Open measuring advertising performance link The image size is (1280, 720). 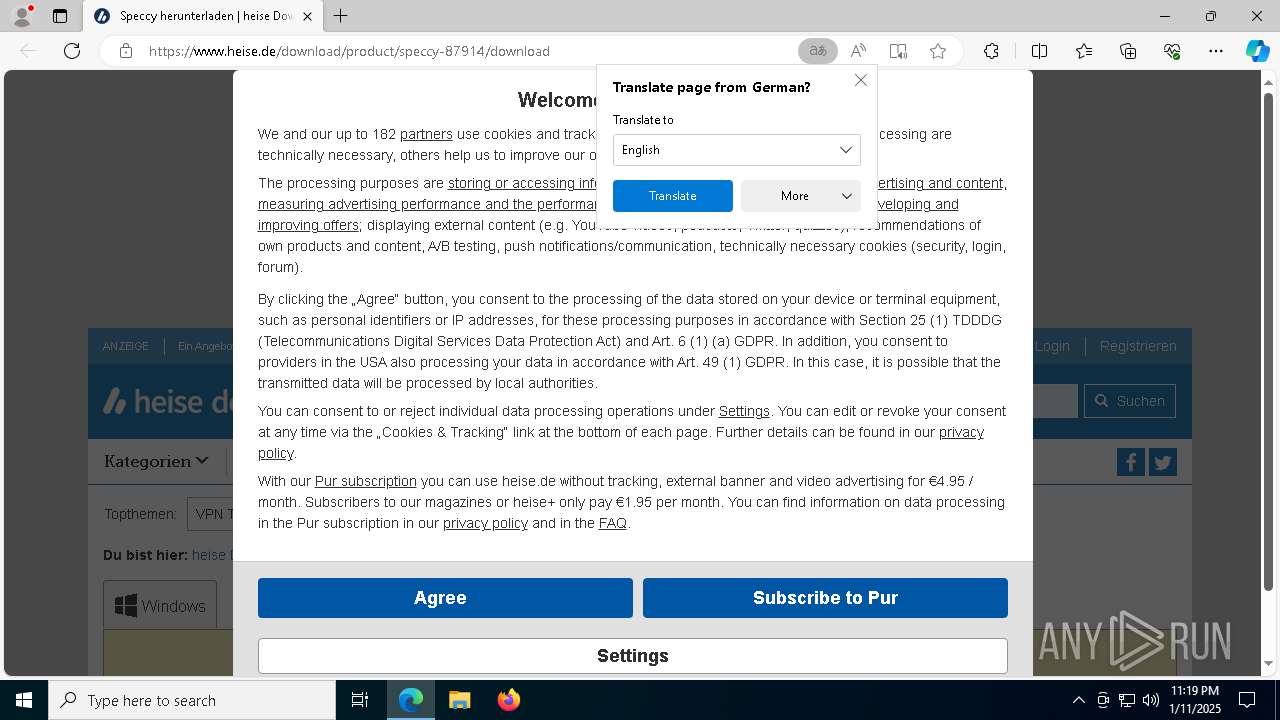point(427,204)
